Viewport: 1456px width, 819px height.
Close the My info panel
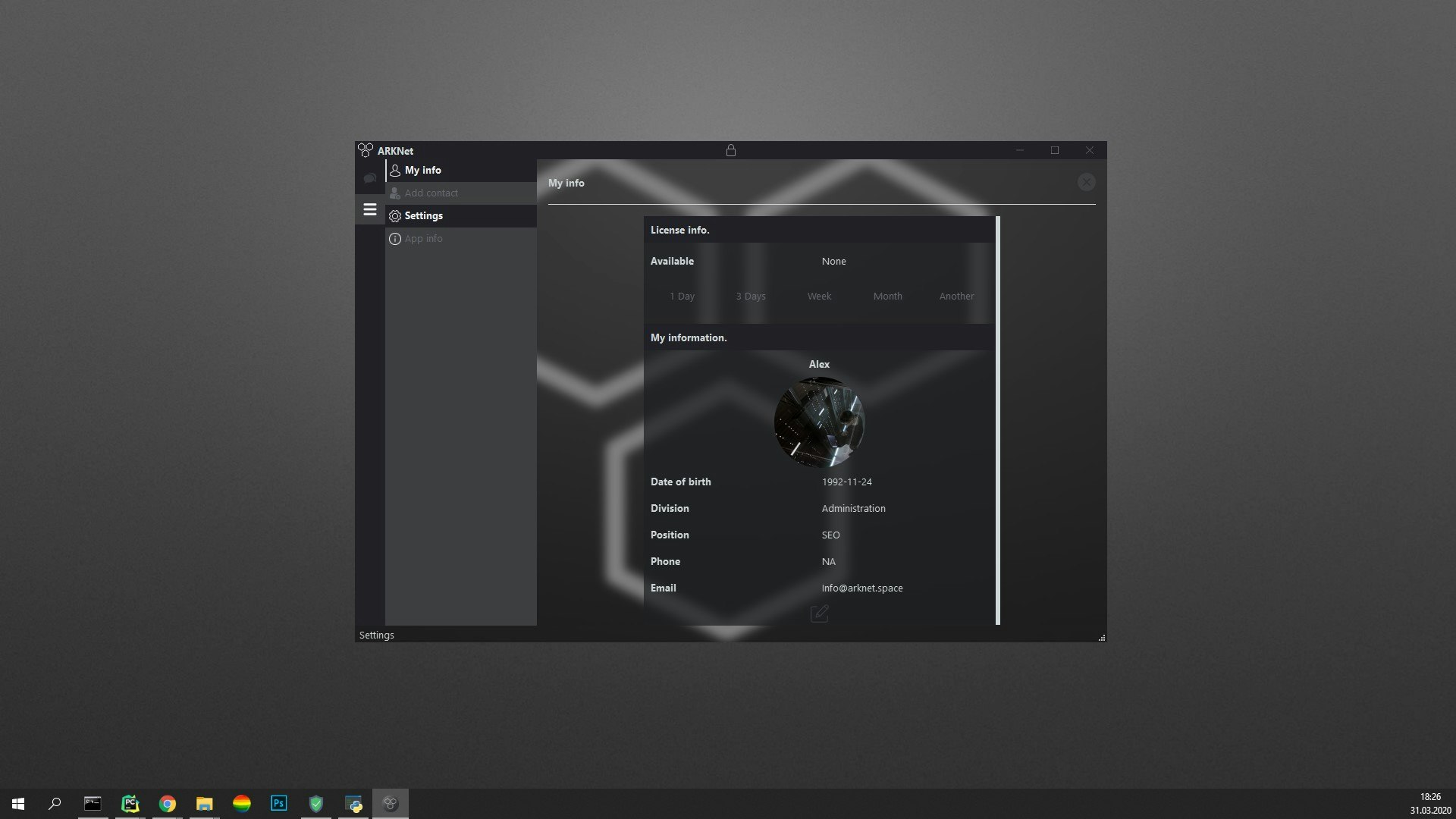point(1086,182)
